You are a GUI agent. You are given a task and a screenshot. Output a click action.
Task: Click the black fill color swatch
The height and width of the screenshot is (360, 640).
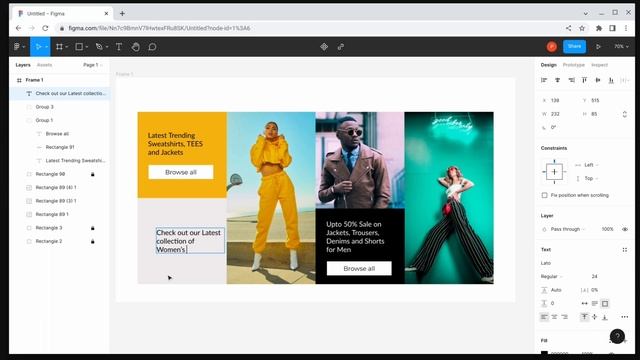(x=544, y=353)
